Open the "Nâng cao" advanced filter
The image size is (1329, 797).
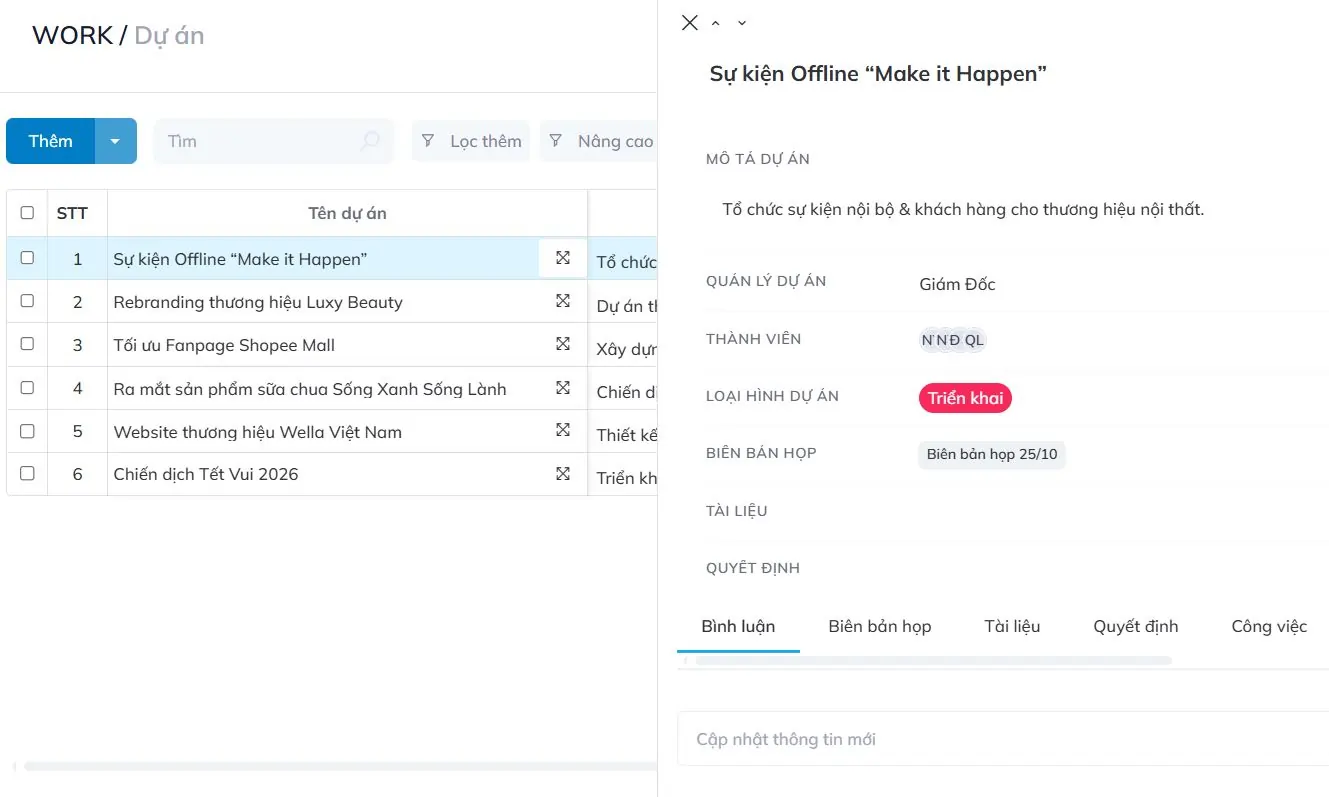600,141
